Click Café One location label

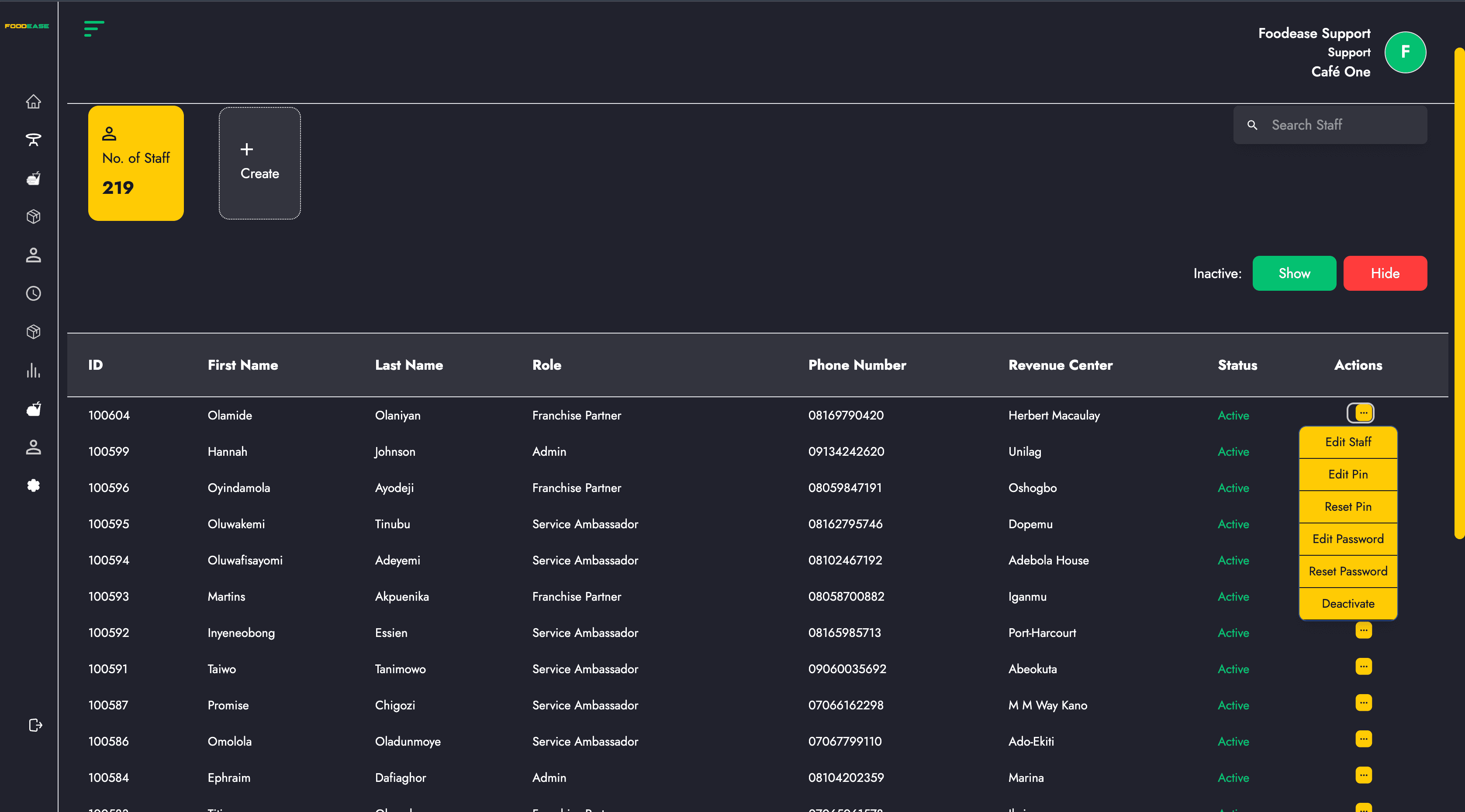[1341, 72]
